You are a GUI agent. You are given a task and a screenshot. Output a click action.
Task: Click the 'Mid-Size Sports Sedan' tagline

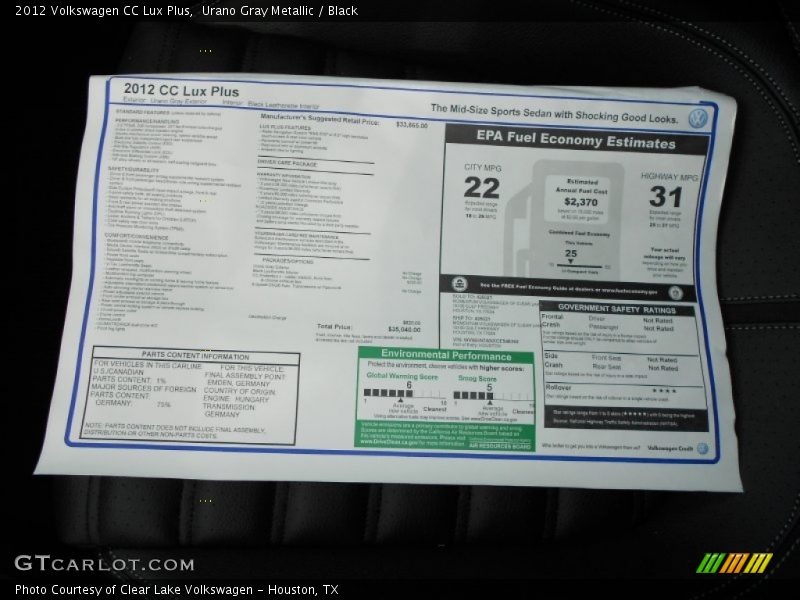554,114
